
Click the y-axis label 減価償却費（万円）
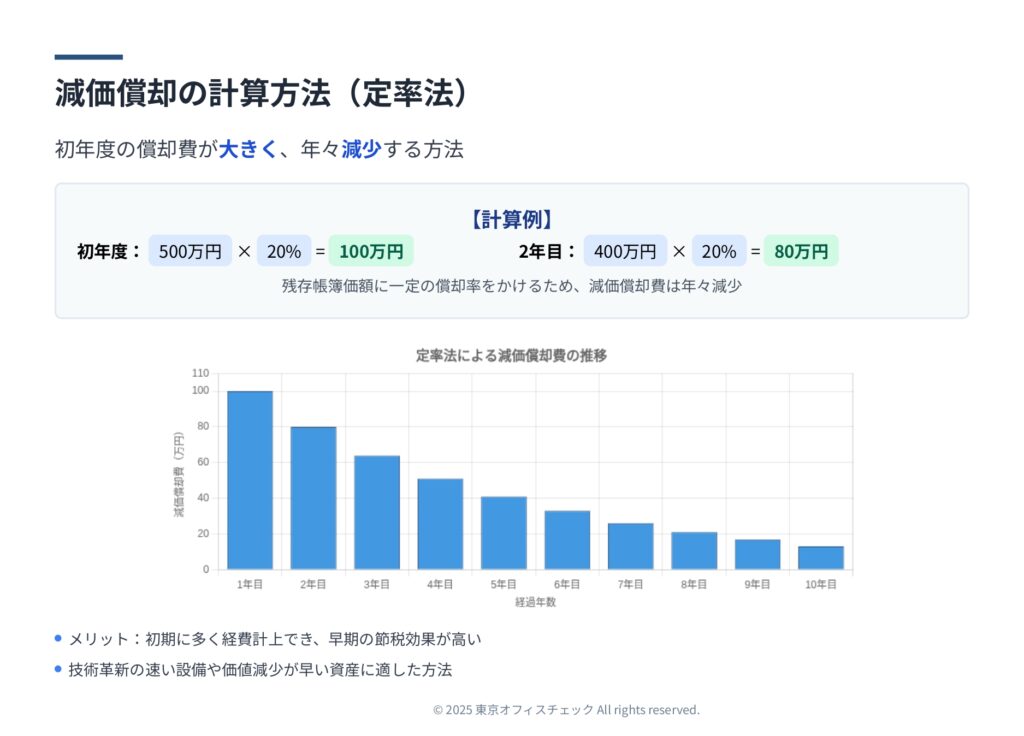click(179, 474)
